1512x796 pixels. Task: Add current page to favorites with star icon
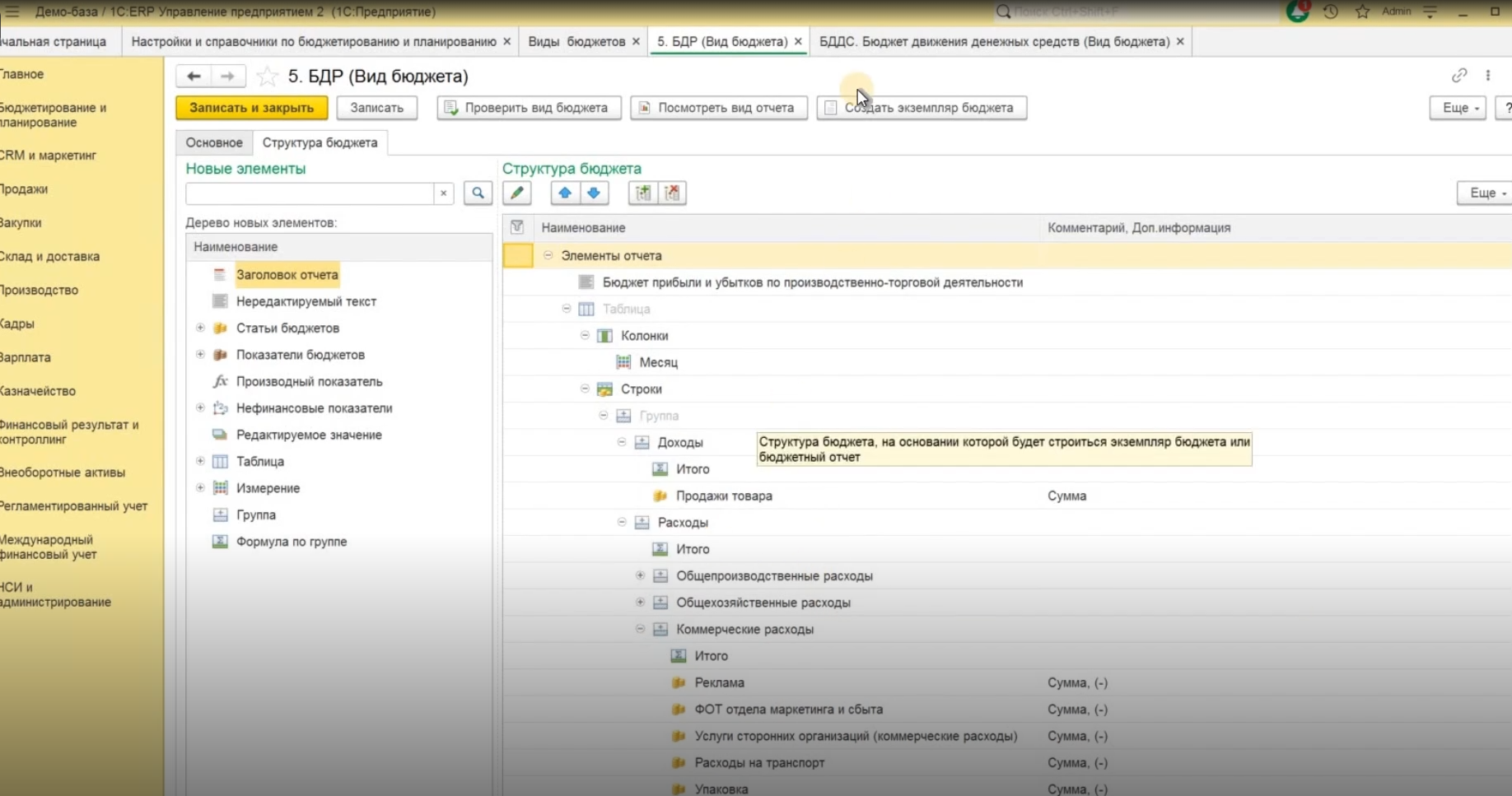[268, 77]
